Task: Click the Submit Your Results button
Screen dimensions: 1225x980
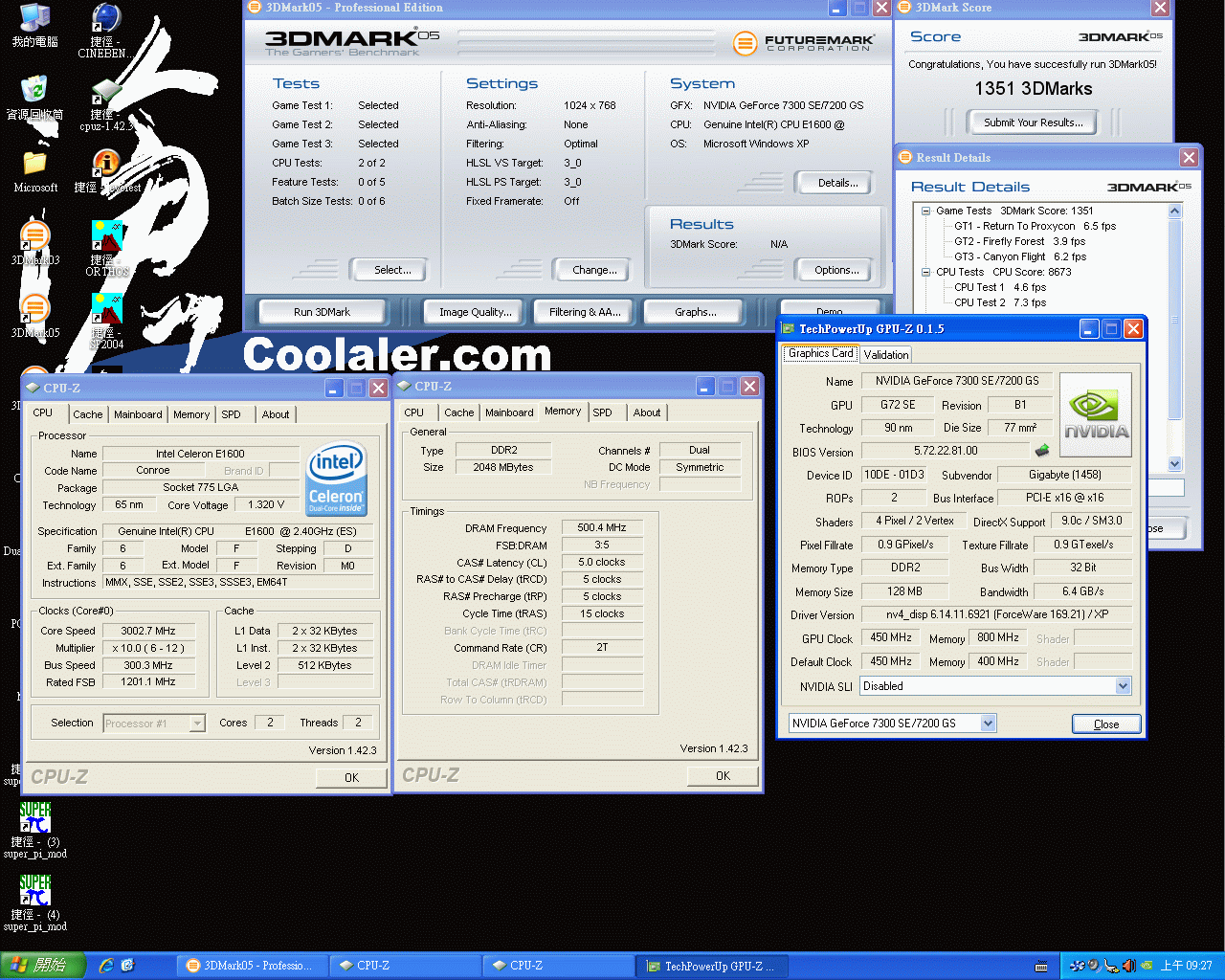Action: pyautogui.click(x=1032, y=122)
